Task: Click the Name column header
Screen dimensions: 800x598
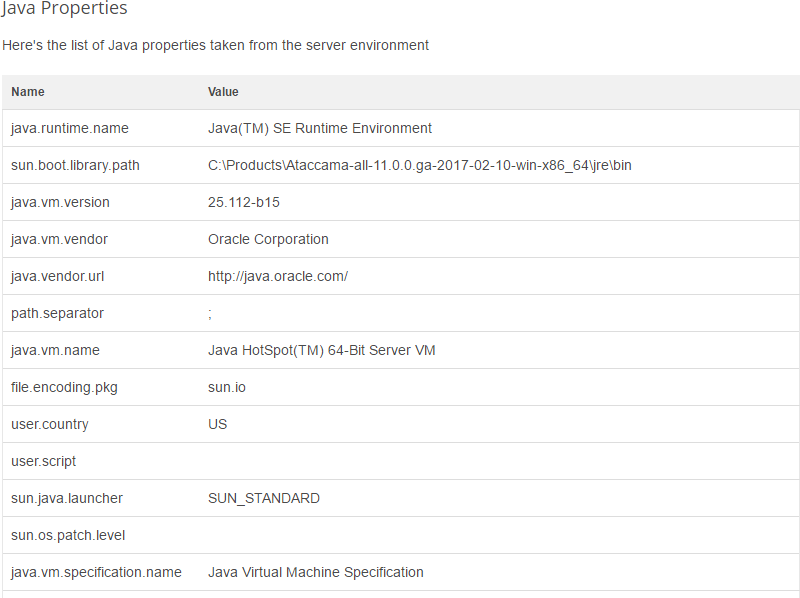Action: (28, 92)
